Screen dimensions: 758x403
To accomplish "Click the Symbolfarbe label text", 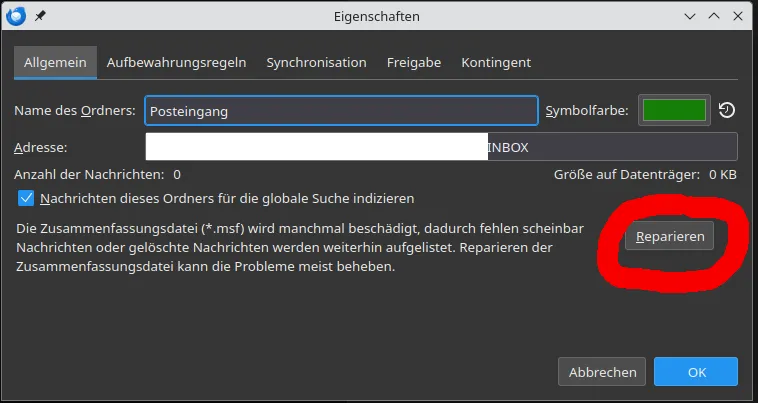I will [x=587, y=111].
